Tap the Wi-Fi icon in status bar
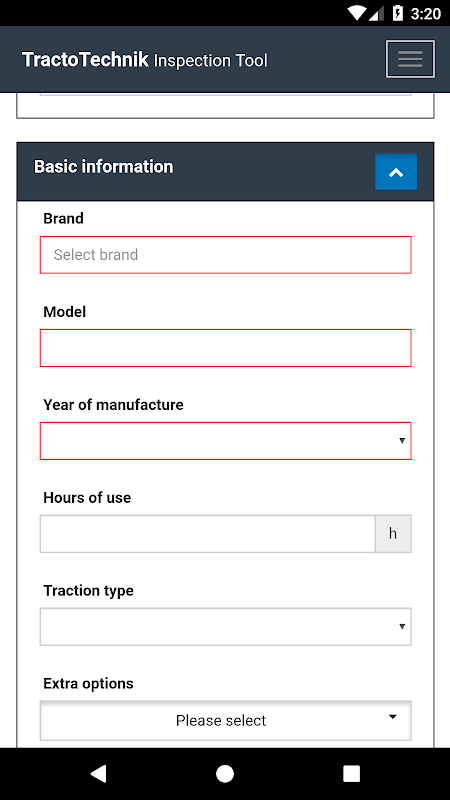This screenshot has height=800, width=450. (x=357, y=13)
